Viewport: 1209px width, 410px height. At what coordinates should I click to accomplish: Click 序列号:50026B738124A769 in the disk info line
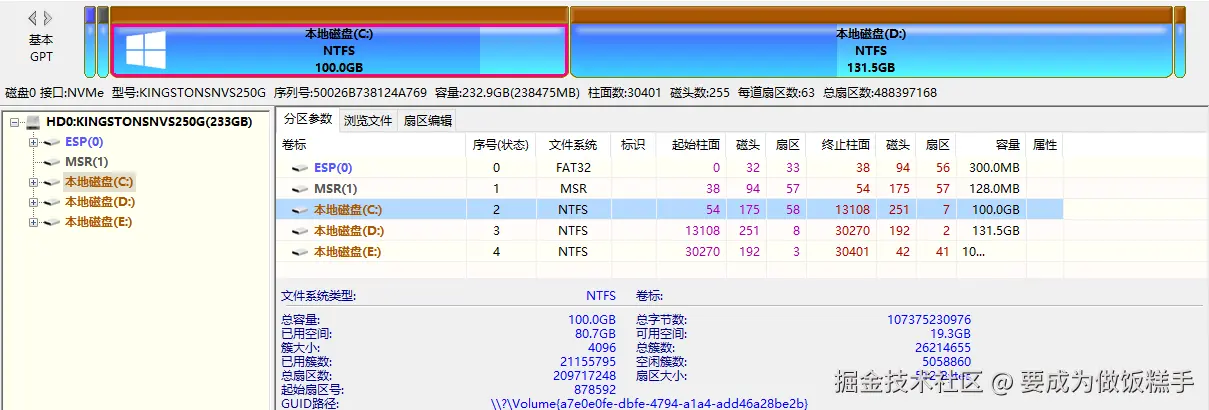click(x=350, y=93)
